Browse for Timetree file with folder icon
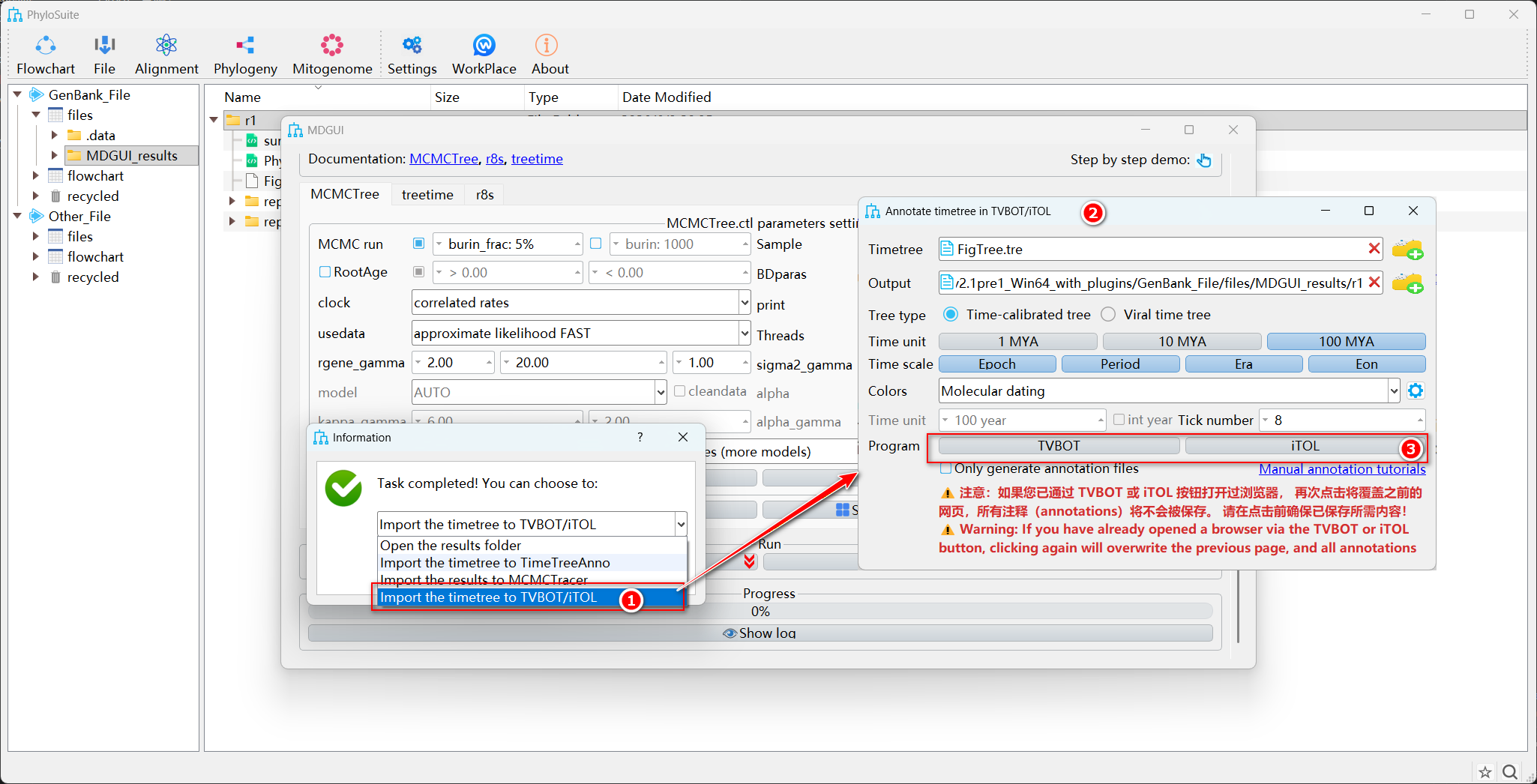This screenshot has height=784, width=1537. (1407, 249)
